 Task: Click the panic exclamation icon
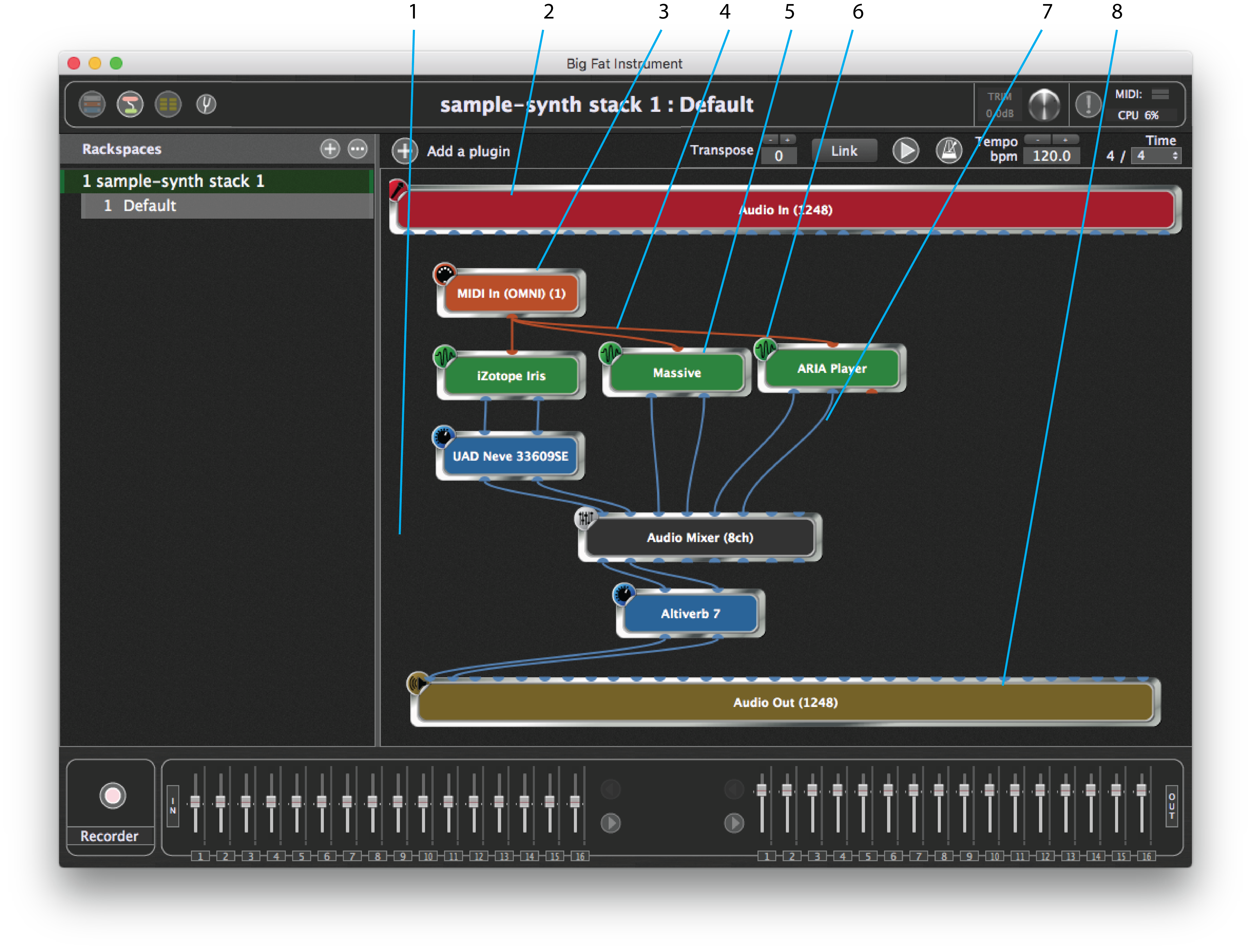pos(1088,105)
